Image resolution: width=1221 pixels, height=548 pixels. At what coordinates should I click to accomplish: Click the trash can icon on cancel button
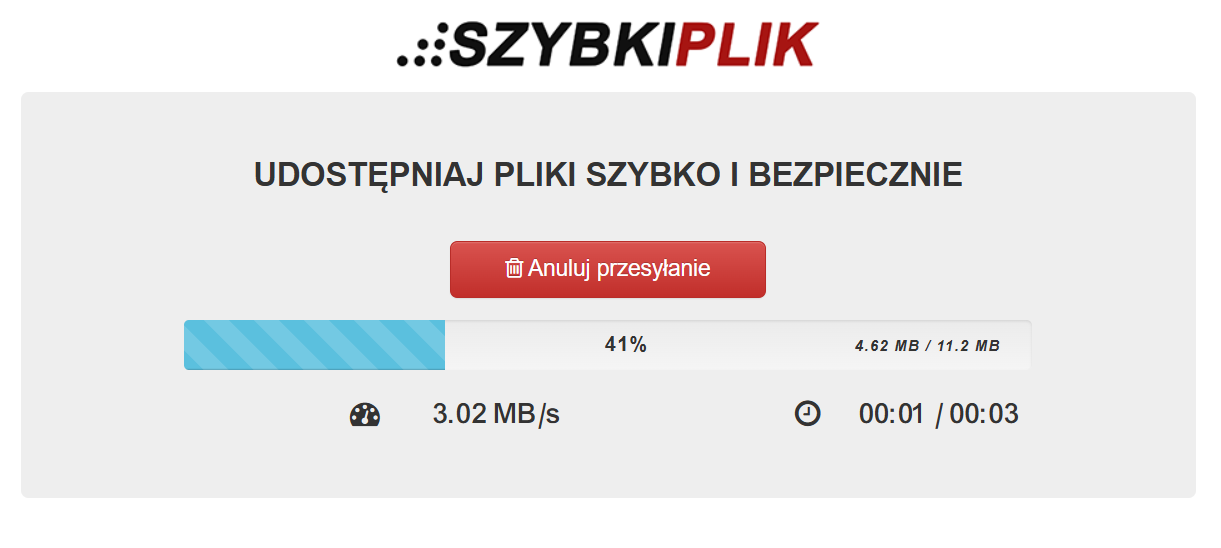click(x=514, y=268)
